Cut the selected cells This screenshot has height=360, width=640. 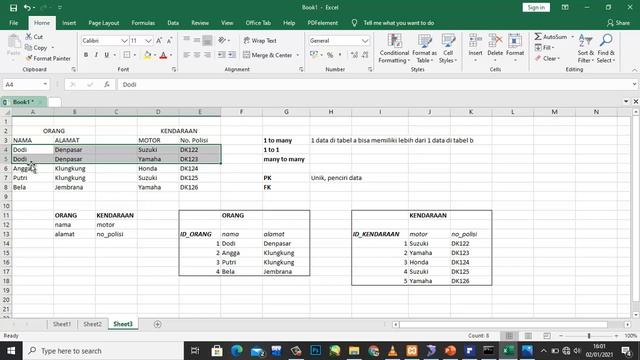pyautogui.click(x=34, y=37)
